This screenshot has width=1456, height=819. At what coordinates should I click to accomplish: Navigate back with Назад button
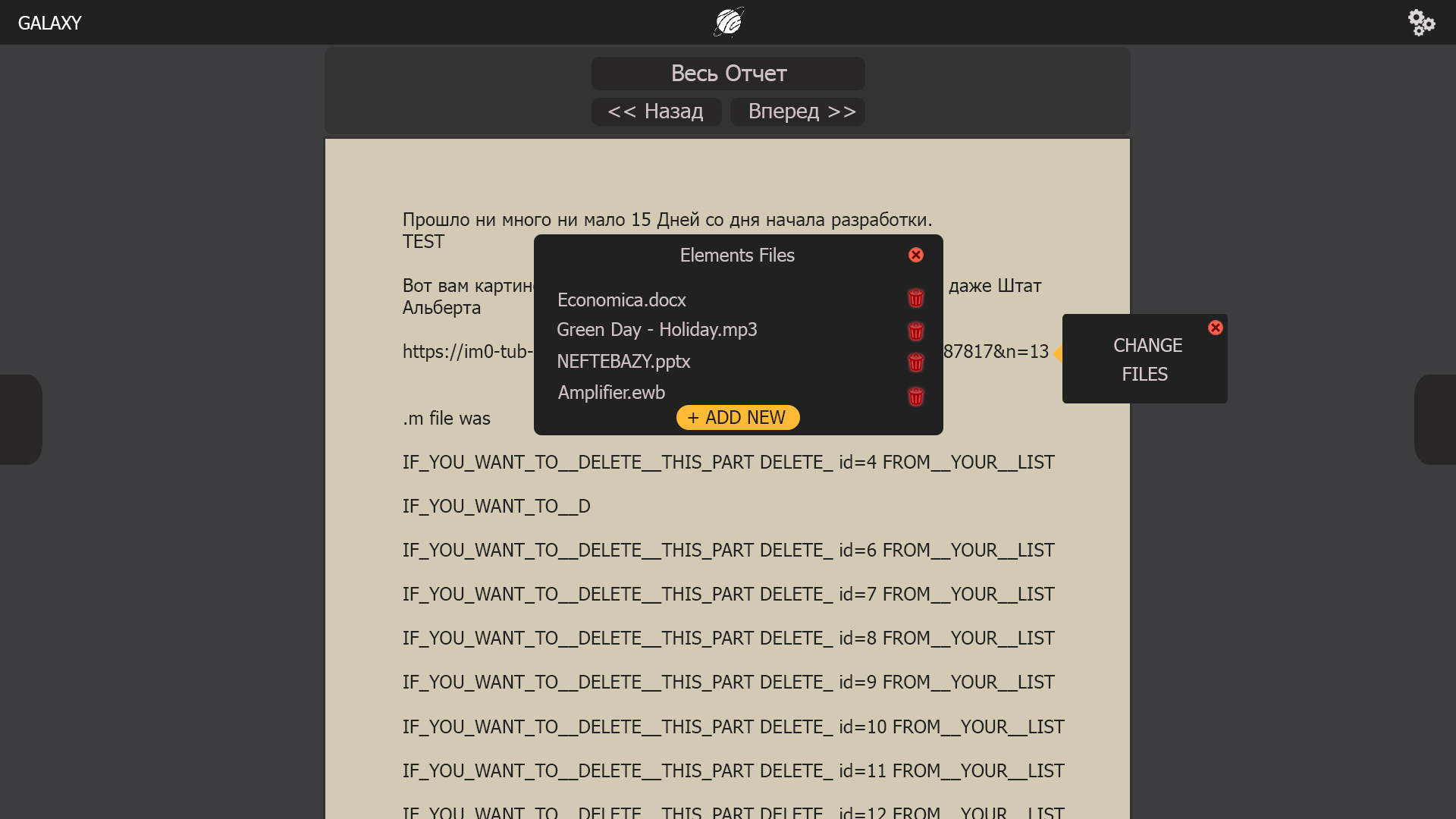coord(655,112)
